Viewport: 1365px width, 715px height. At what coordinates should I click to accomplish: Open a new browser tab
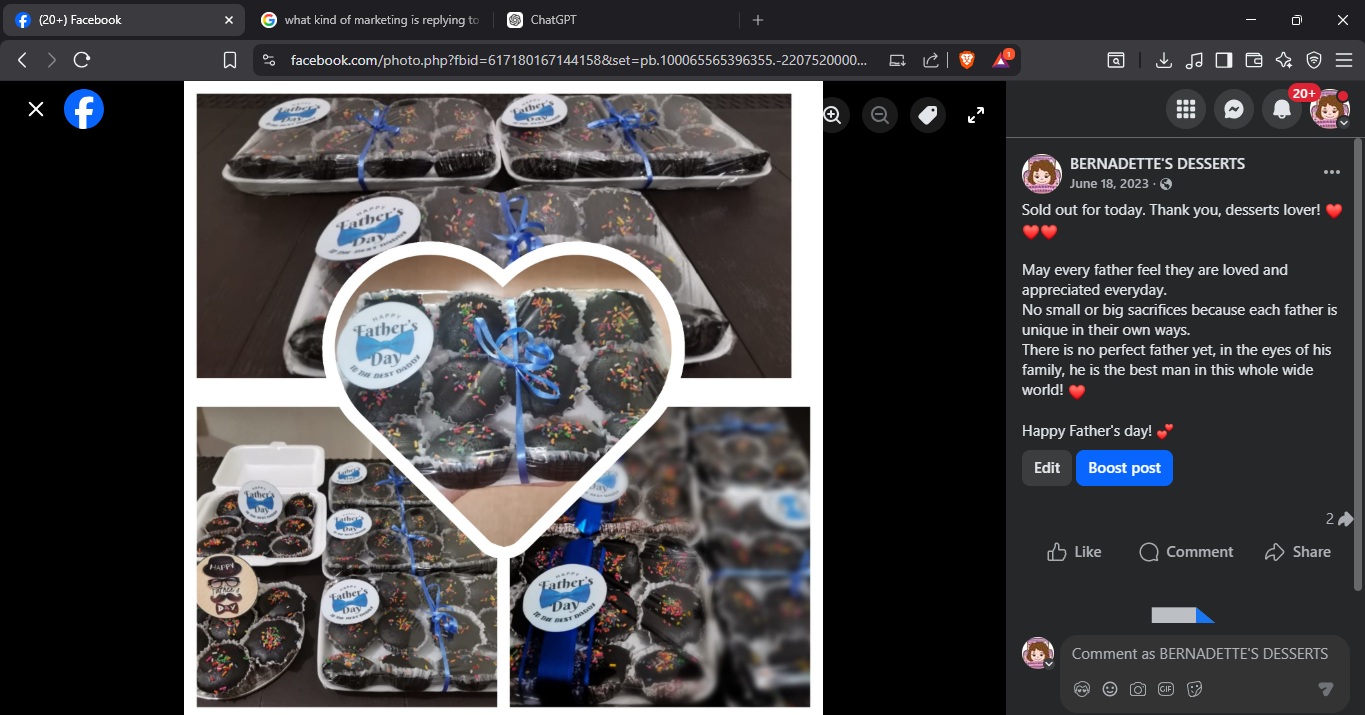point(758,20)
